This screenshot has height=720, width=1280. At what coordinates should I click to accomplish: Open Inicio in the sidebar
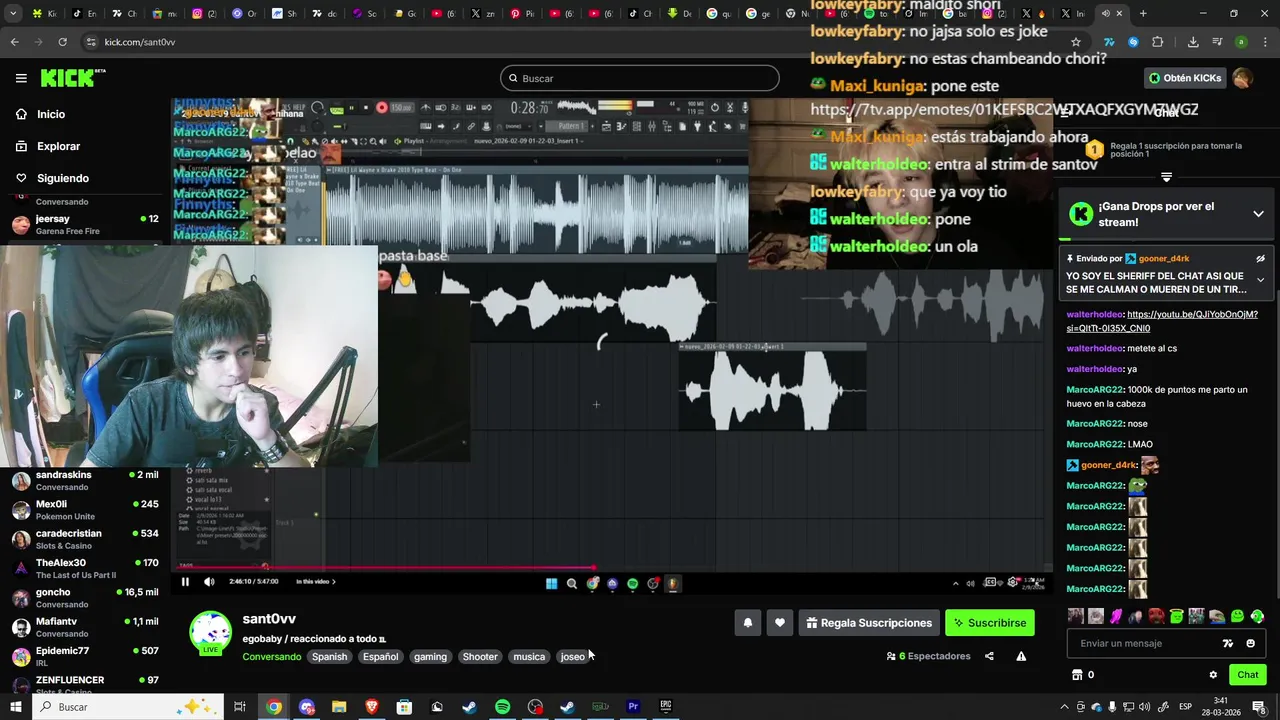tap(51, 114)
